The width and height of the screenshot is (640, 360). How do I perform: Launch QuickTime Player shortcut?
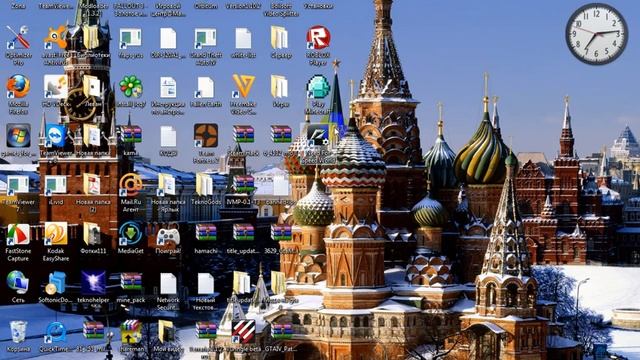56,332
